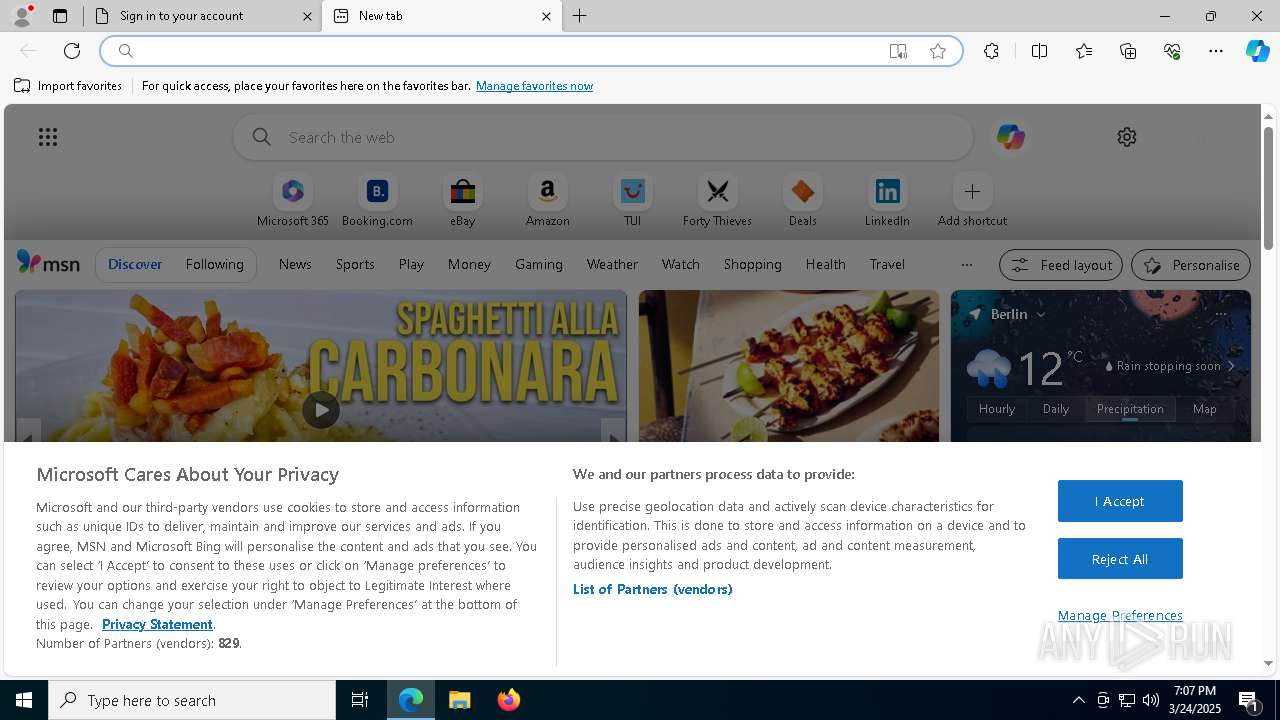The image size is (1280, 720).
Task: Select the Daily weather tab
Action: click(x=1056, y=409)
